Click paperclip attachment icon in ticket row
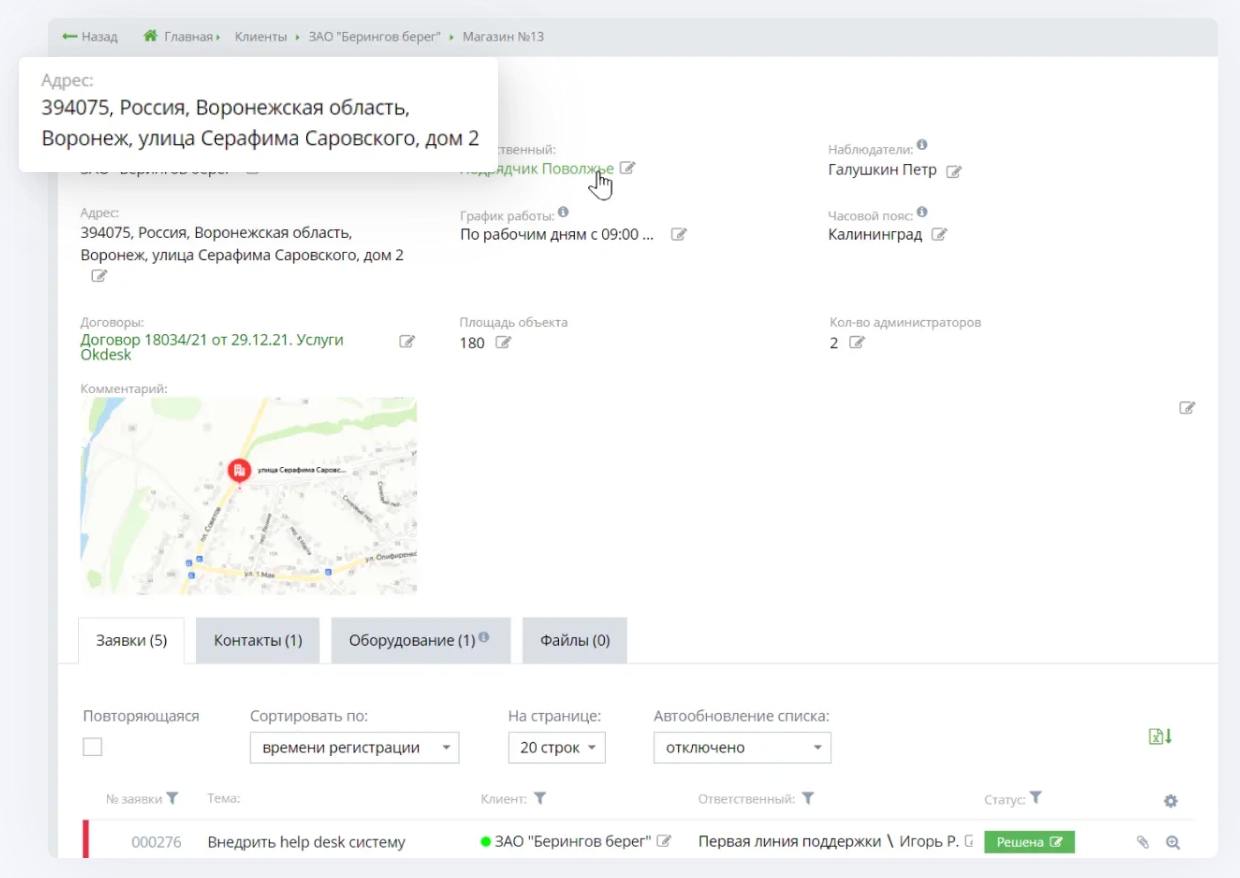 [x=1143, y=843]
